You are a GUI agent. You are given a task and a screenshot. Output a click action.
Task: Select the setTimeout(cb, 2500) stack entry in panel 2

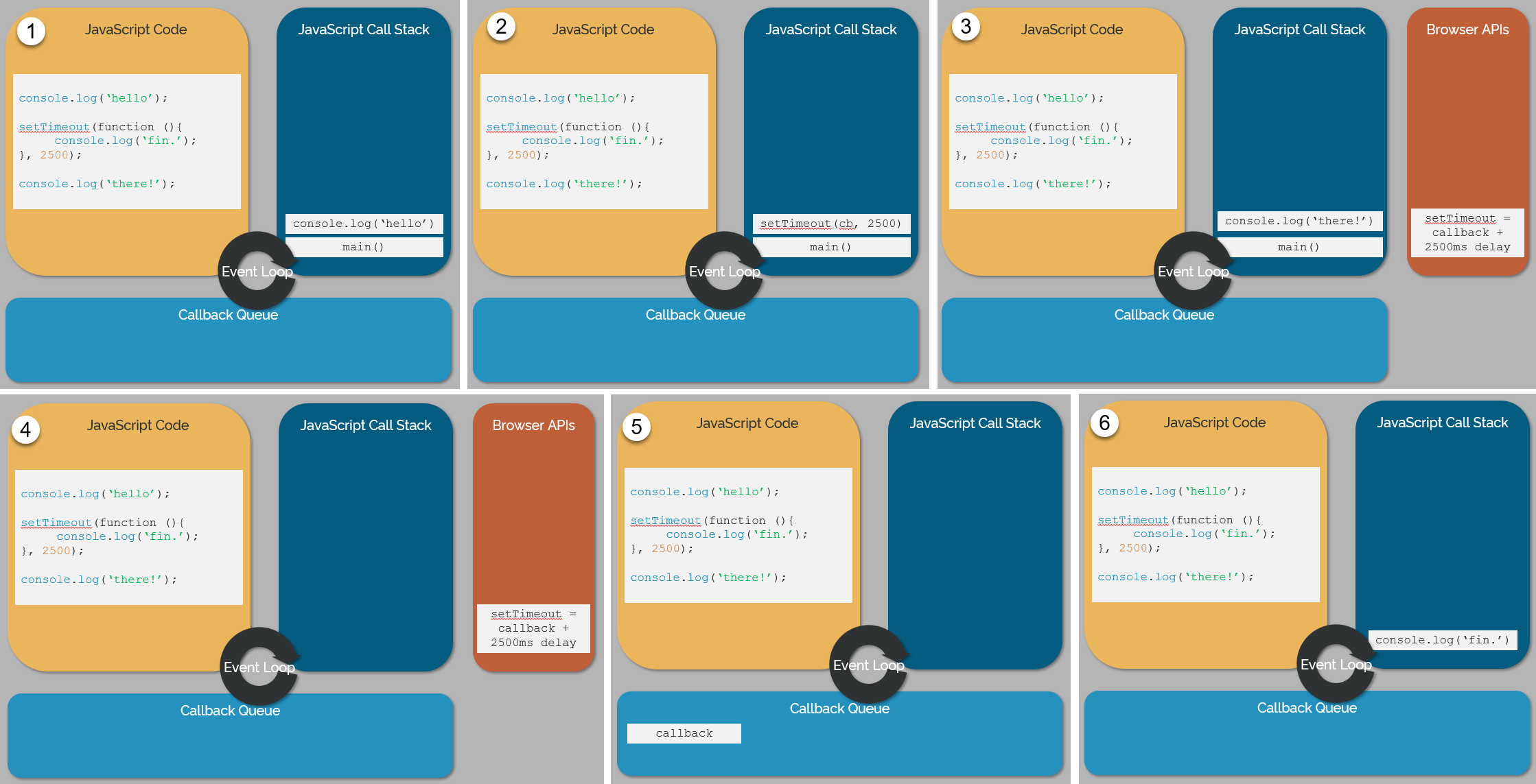(x=831, y=224)
